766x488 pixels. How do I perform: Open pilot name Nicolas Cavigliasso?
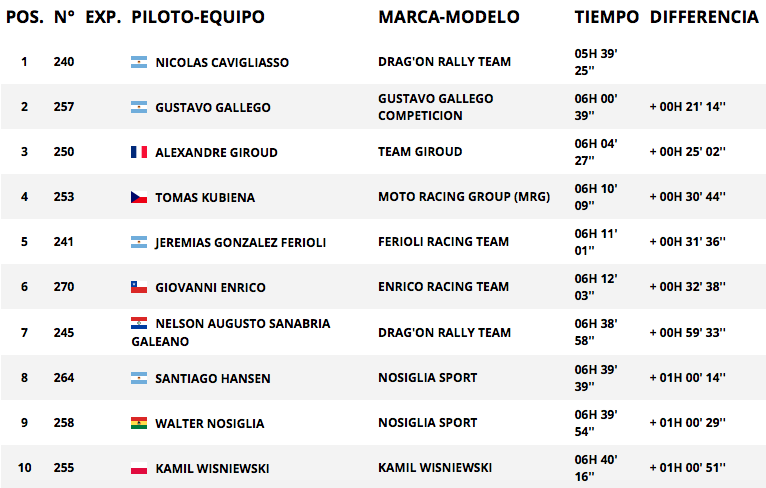pos(222,63)
